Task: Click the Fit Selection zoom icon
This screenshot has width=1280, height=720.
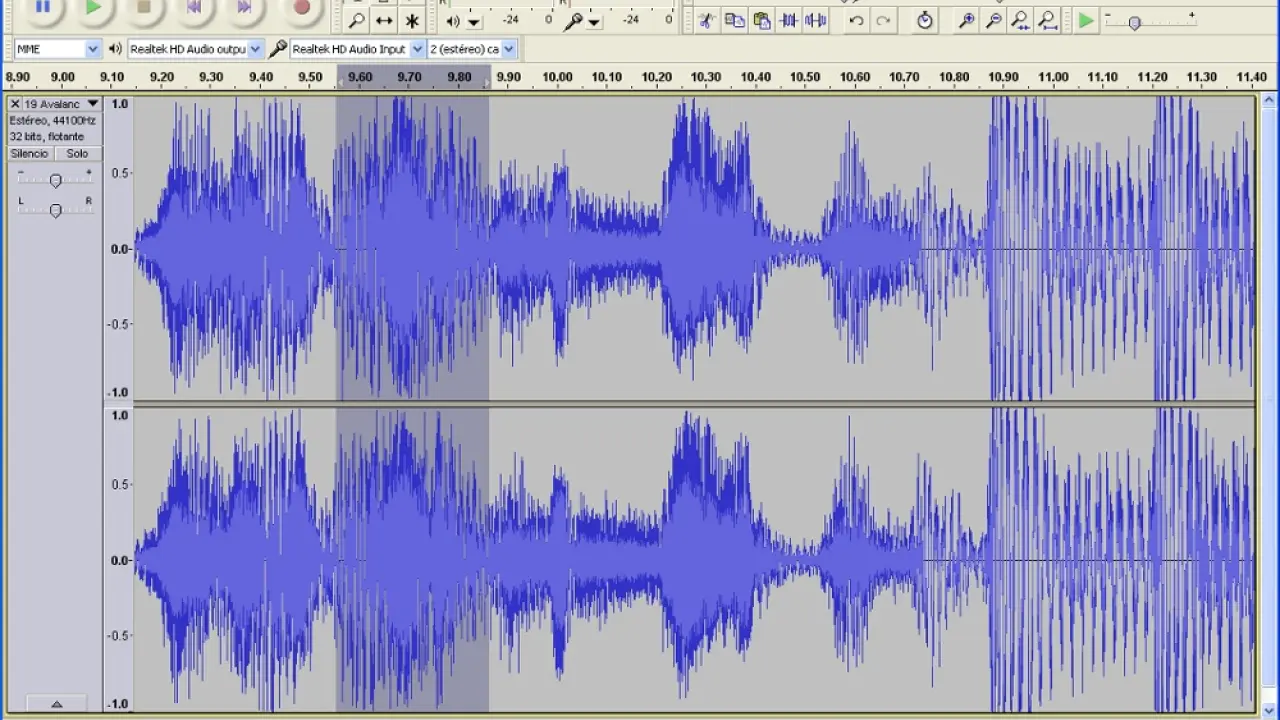Action: pyautogui.click(x=1020, y=20)
